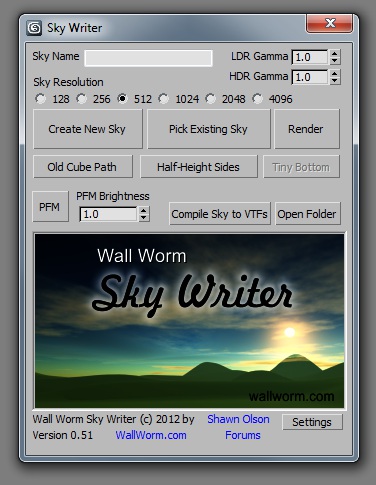
Task: Click the Sky Writer banner image
Action: click(x=189, y=321)
